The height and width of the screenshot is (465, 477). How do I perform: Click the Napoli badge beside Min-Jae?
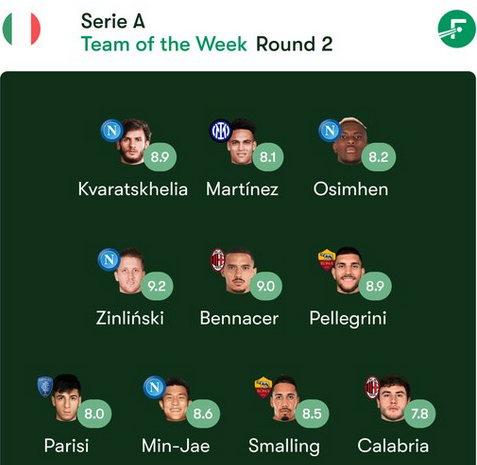click(x=154, y=387)
